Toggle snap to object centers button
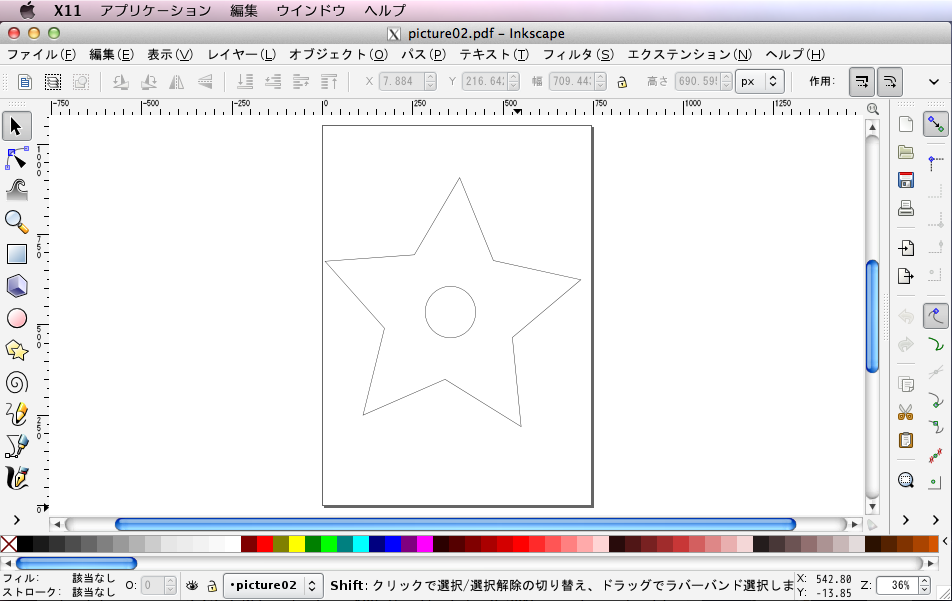 tap(936, 483)
